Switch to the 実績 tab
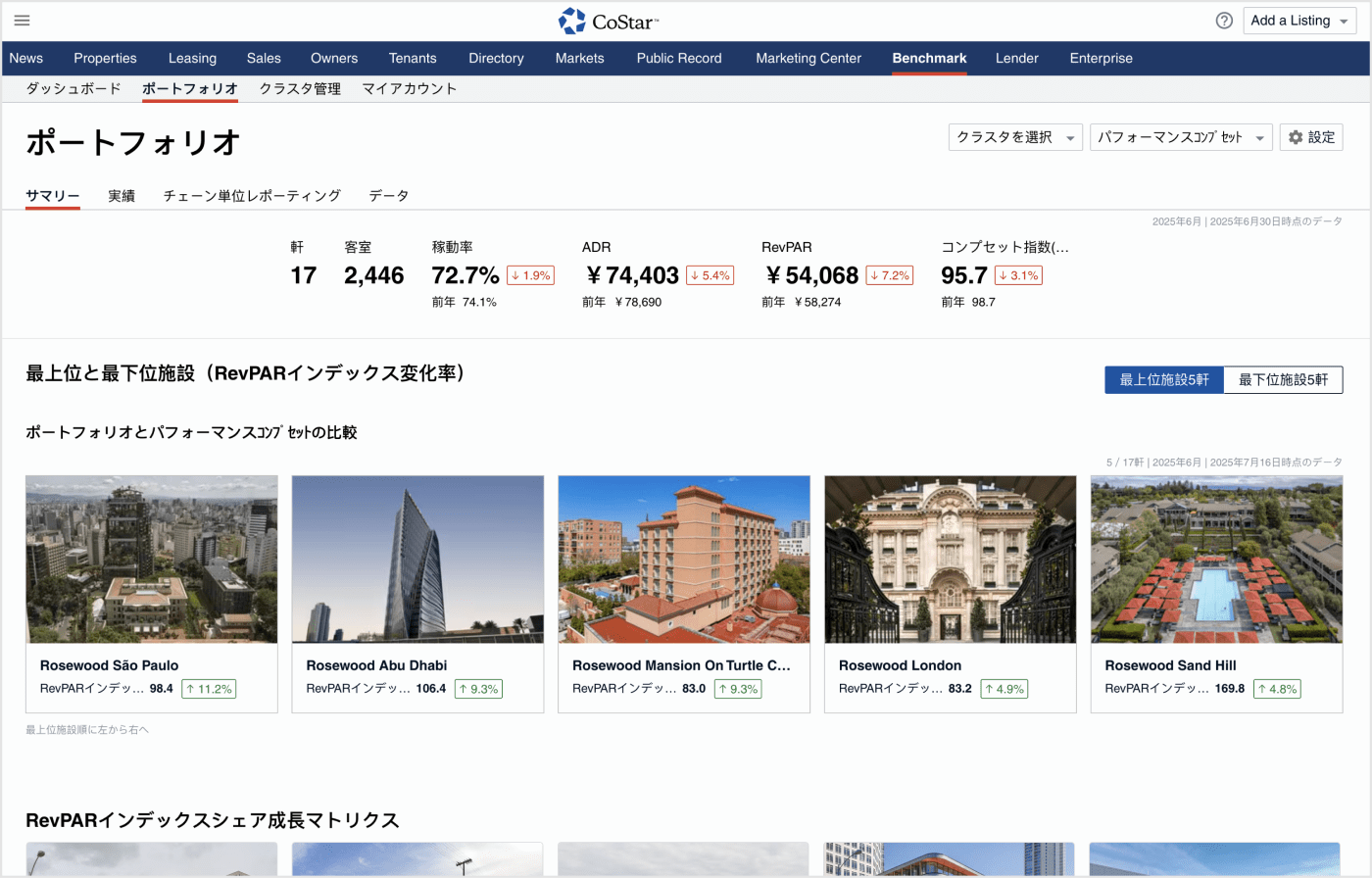Image resolution: width=1372 pixels, height=878 pixels. (122, 196)
